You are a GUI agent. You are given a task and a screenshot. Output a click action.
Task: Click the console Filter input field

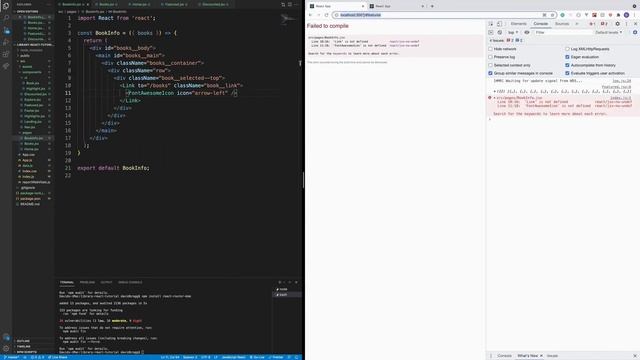pyautogui.click(x=562, y=32)
